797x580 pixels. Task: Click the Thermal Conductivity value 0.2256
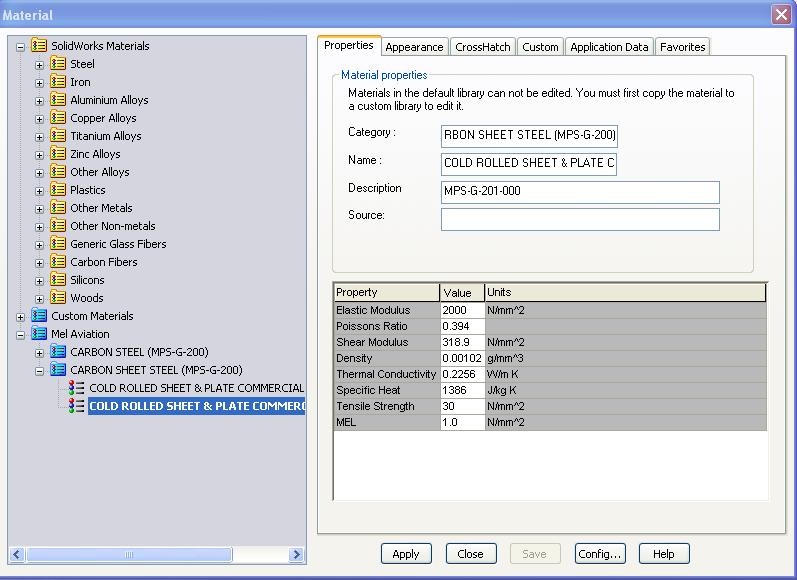462,374
